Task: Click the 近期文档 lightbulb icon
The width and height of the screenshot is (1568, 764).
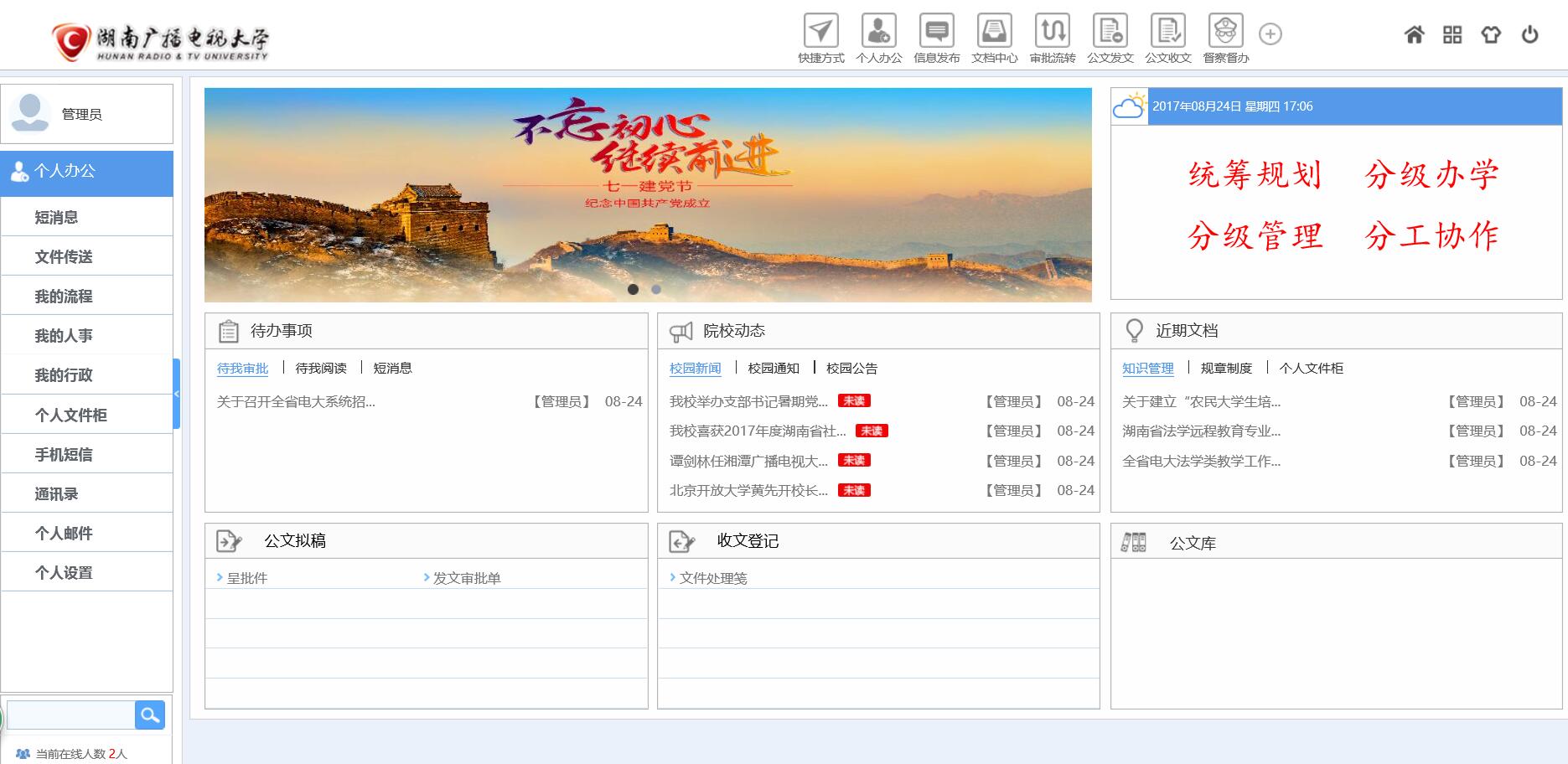Action: 1134,331
